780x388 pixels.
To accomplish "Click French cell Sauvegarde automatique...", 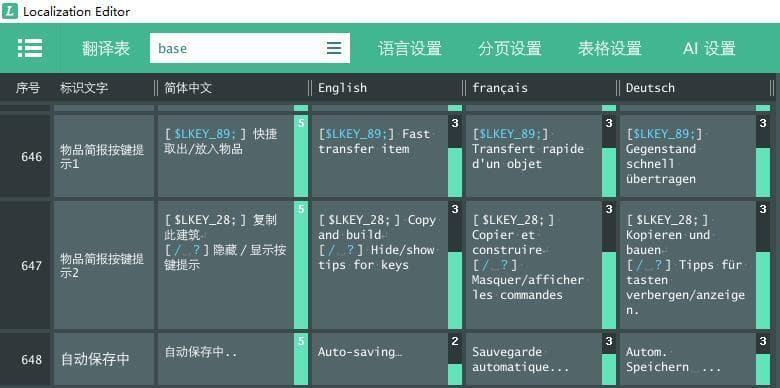I will [534, 359].
